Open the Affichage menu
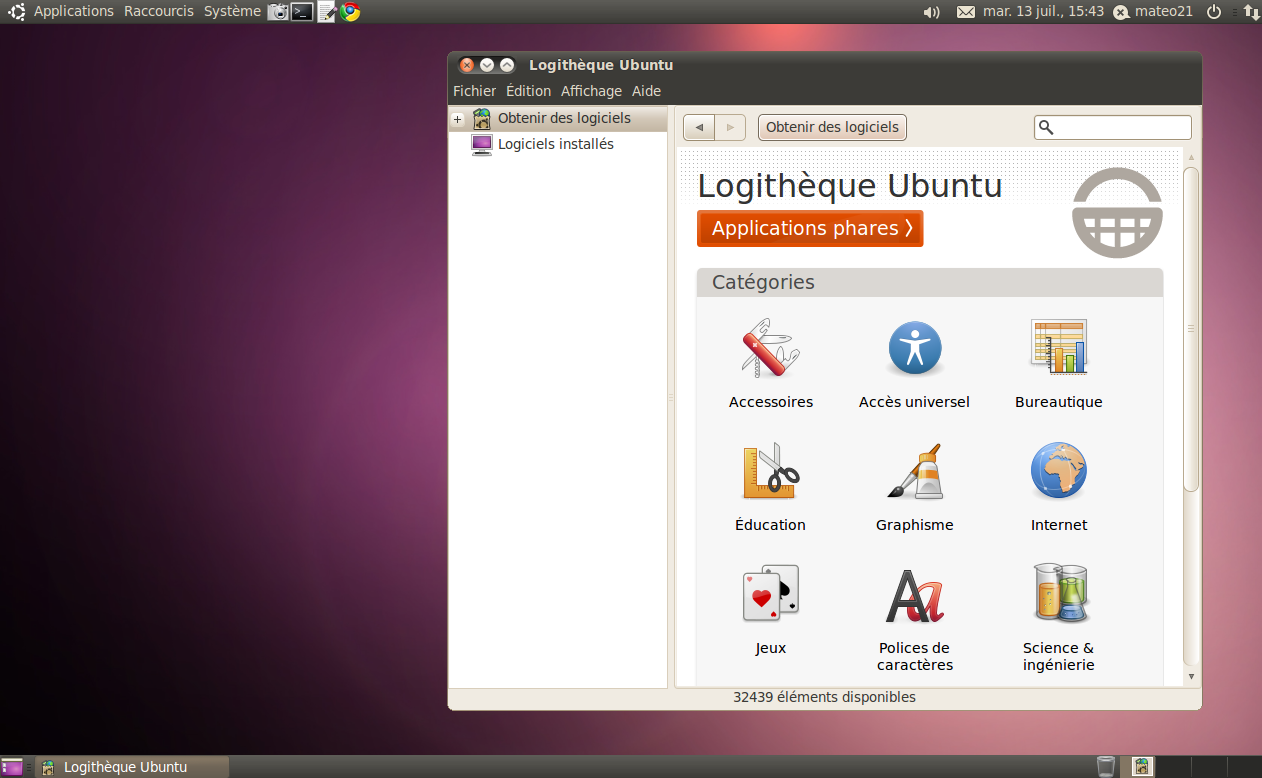This screenshot has width=1262, height=778. click(591, 91)
